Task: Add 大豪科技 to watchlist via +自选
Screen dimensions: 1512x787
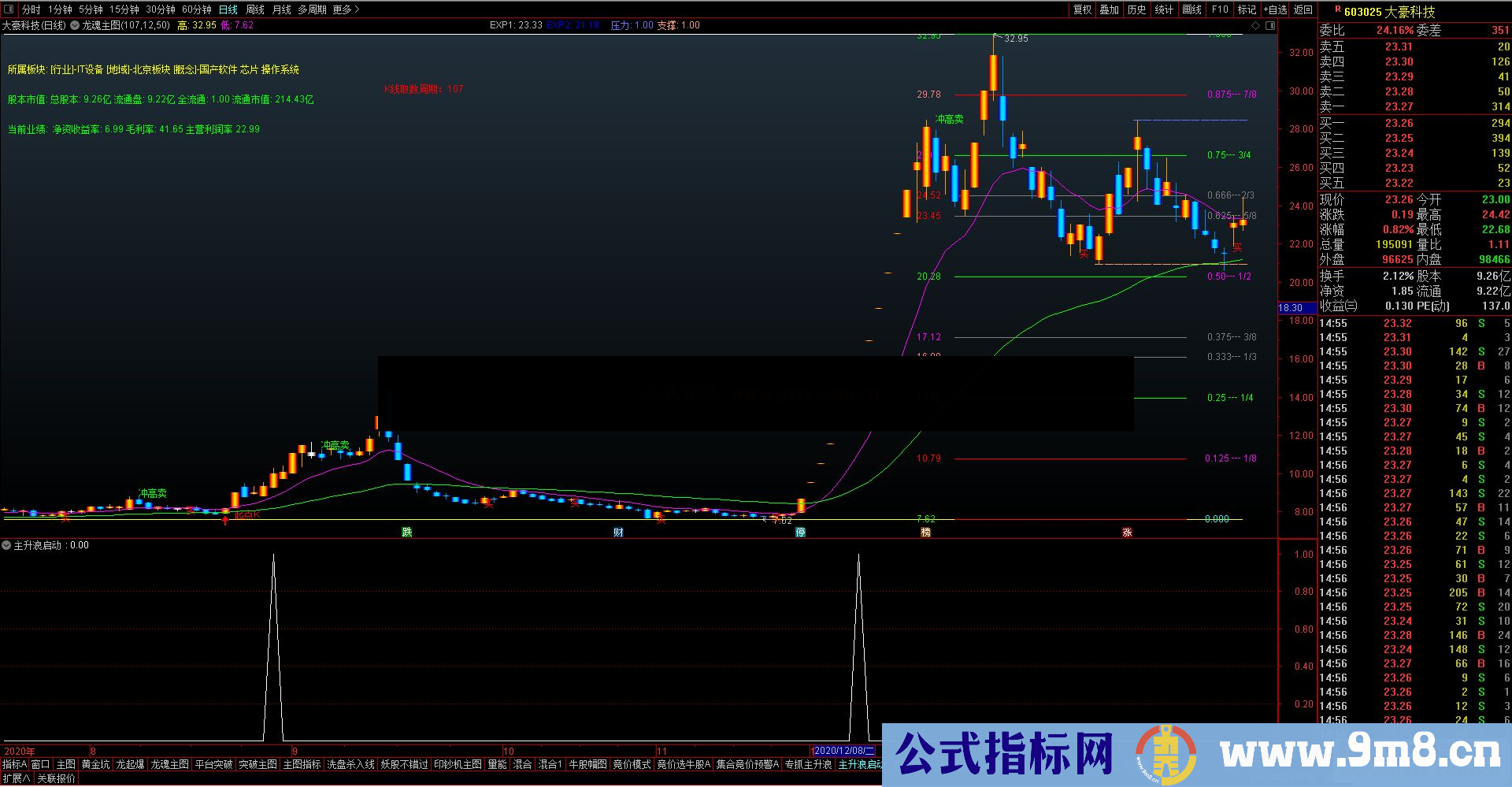Action: [x=1276, y=9]
